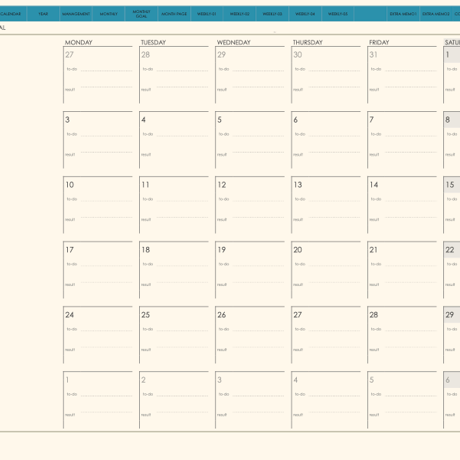Go to the MONTHLY tab

[109, 14]
